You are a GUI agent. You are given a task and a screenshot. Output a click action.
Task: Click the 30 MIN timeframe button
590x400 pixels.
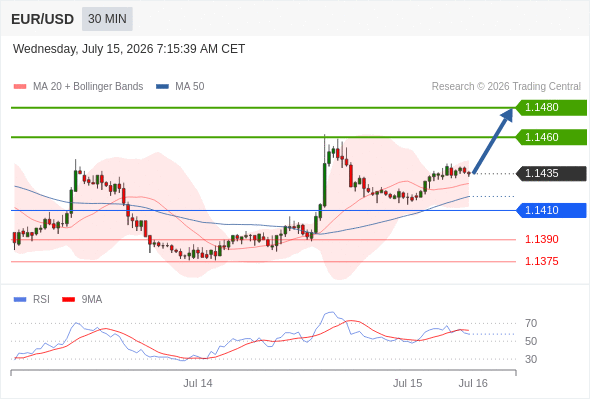click(107, 19)
